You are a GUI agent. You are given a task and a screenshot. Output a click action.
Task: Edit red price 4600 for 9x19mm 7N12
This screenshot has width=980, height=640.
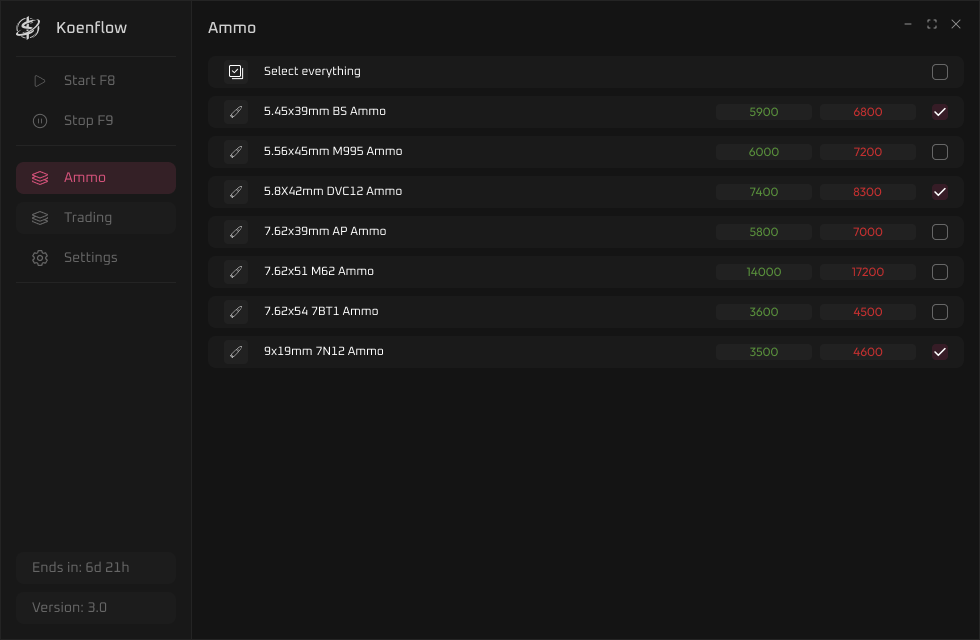click(868, 352)
